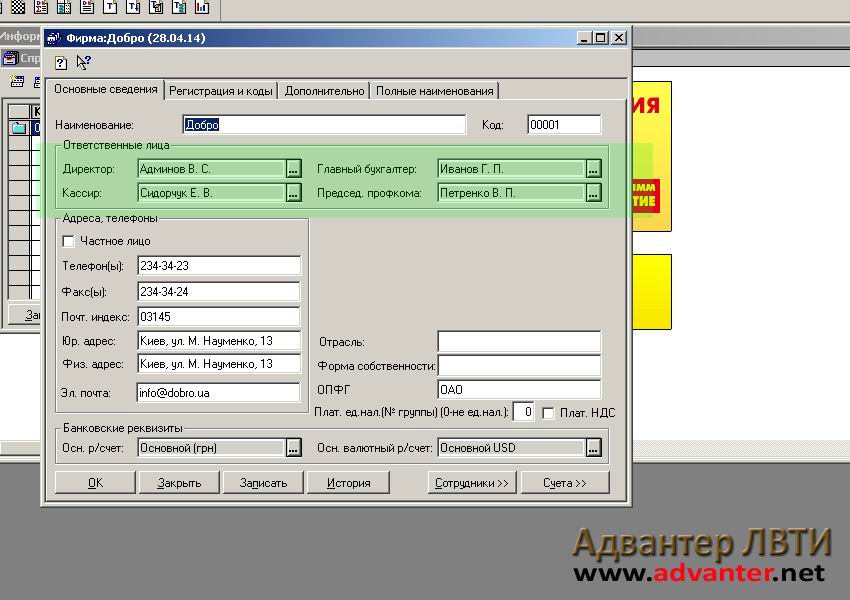Click the Плат. ед. нал. group number field
Screen dimensions: 850x600
click(524, 412)
